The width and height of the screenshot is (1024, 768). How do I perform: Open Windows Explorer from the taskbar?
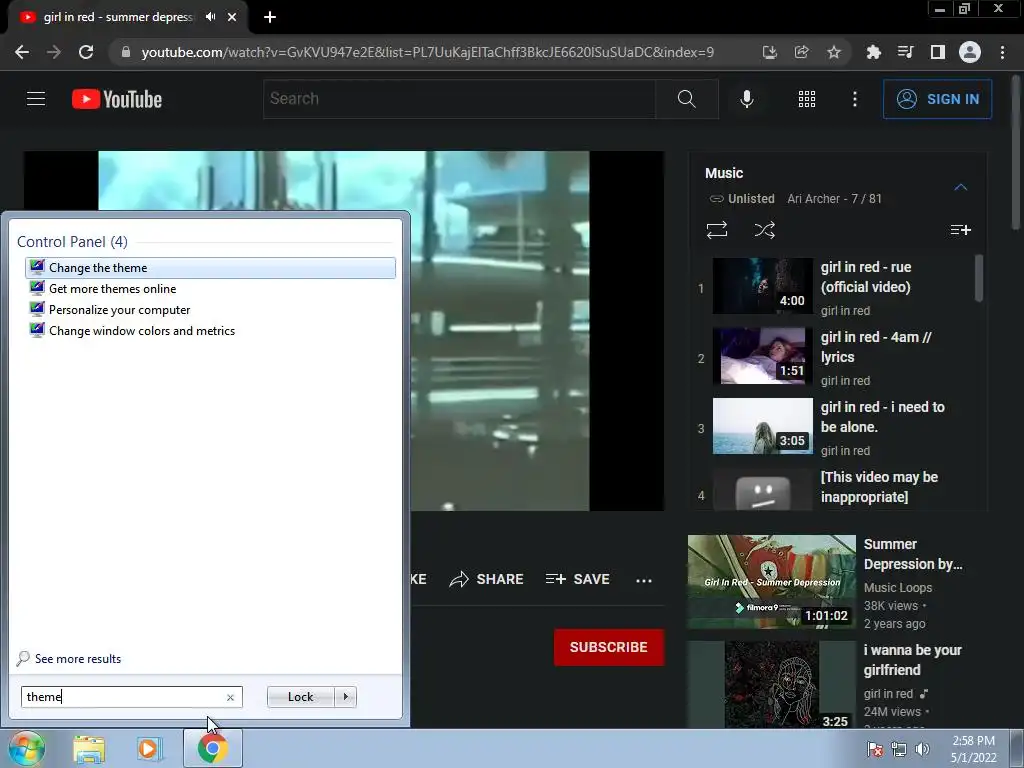tap(89, 748)
